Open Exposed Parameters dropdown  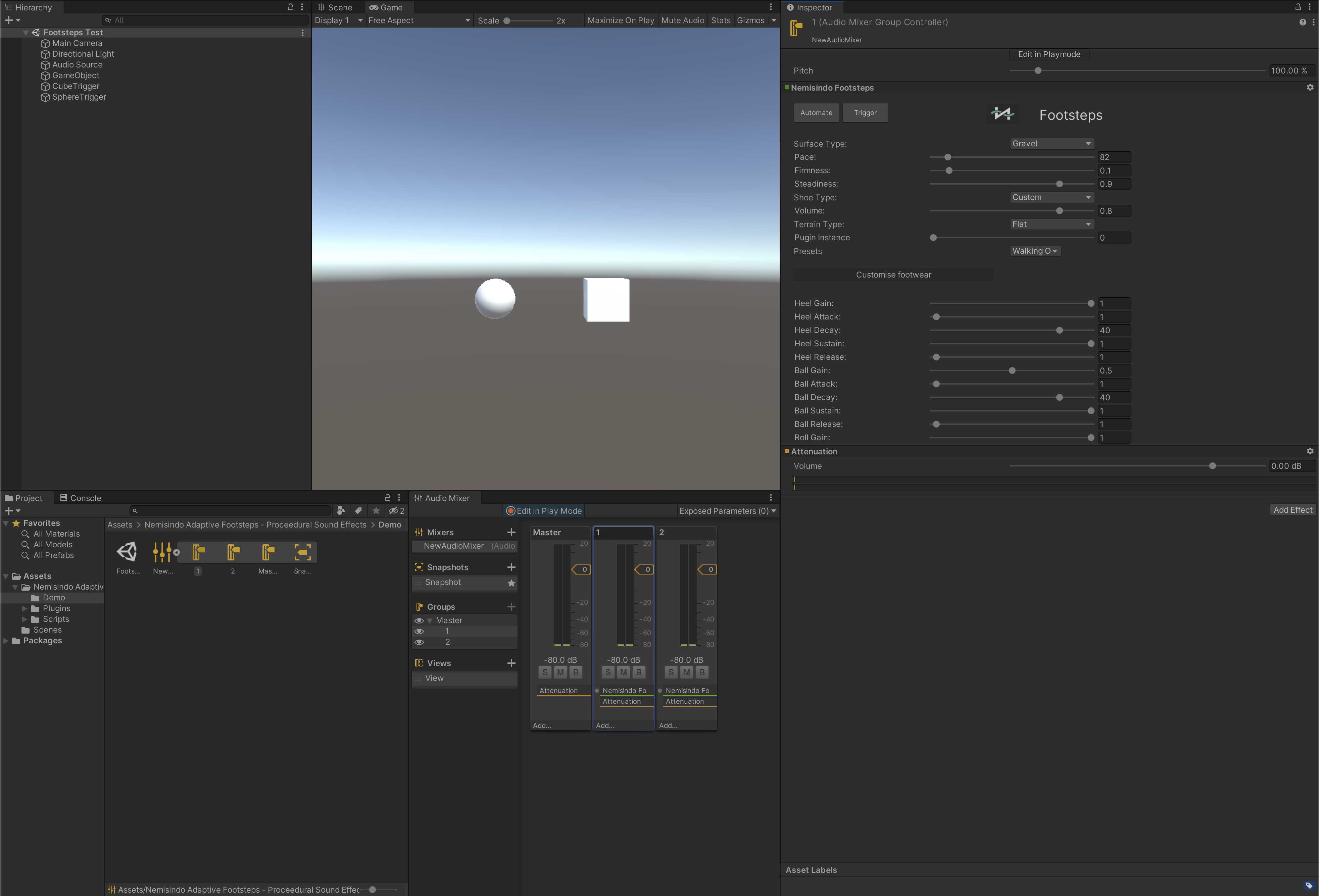click(x=728, y=511)
